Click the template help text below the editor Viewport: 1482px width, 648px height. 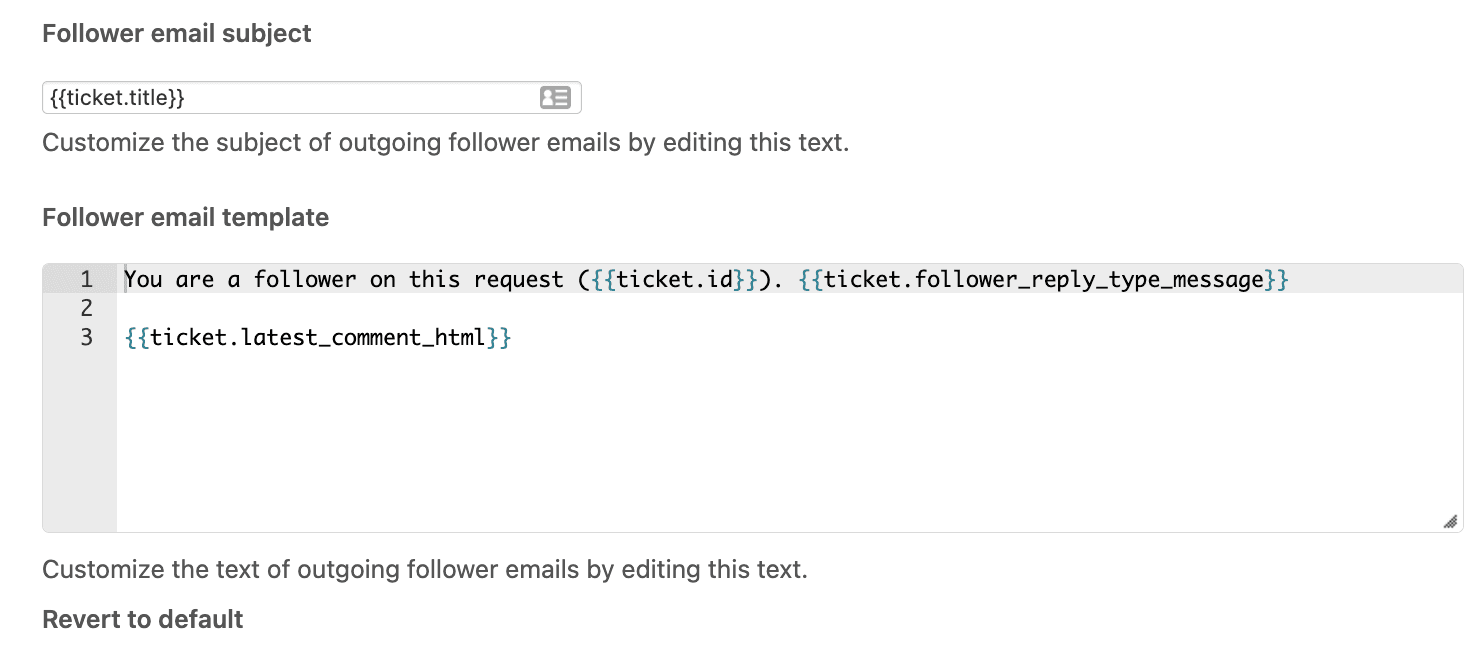click(424, 569)
